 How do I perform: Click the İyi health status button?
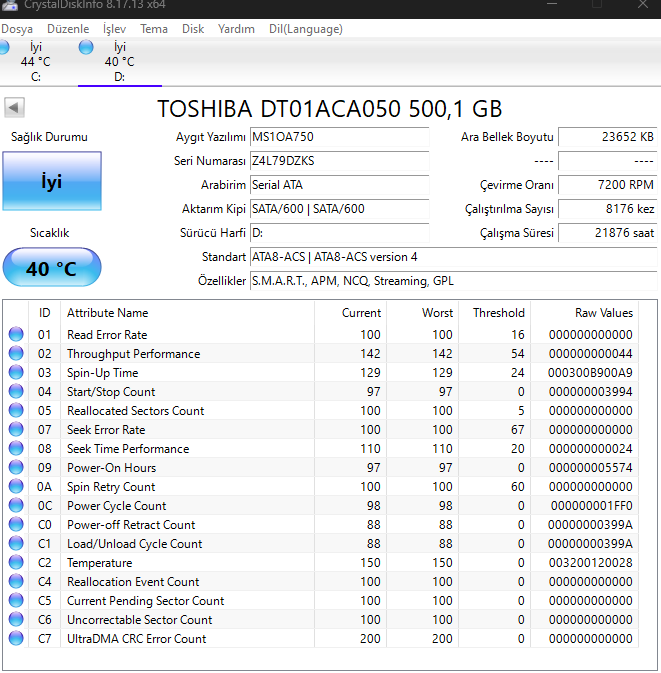pyautogui.click(x=52, y=181)
